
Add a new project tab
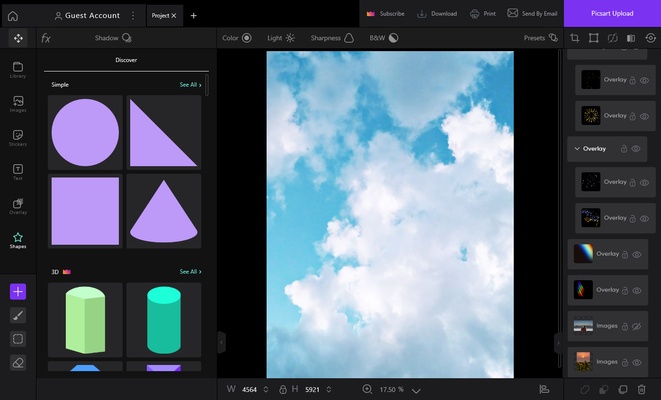pos(193,16)
